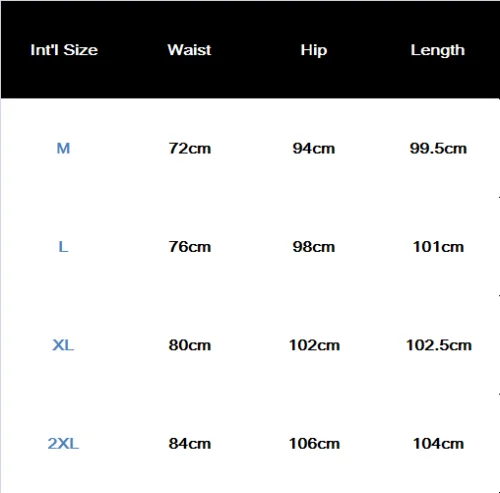
Task: Click the 80cm waist value
Action: [190, 345]
